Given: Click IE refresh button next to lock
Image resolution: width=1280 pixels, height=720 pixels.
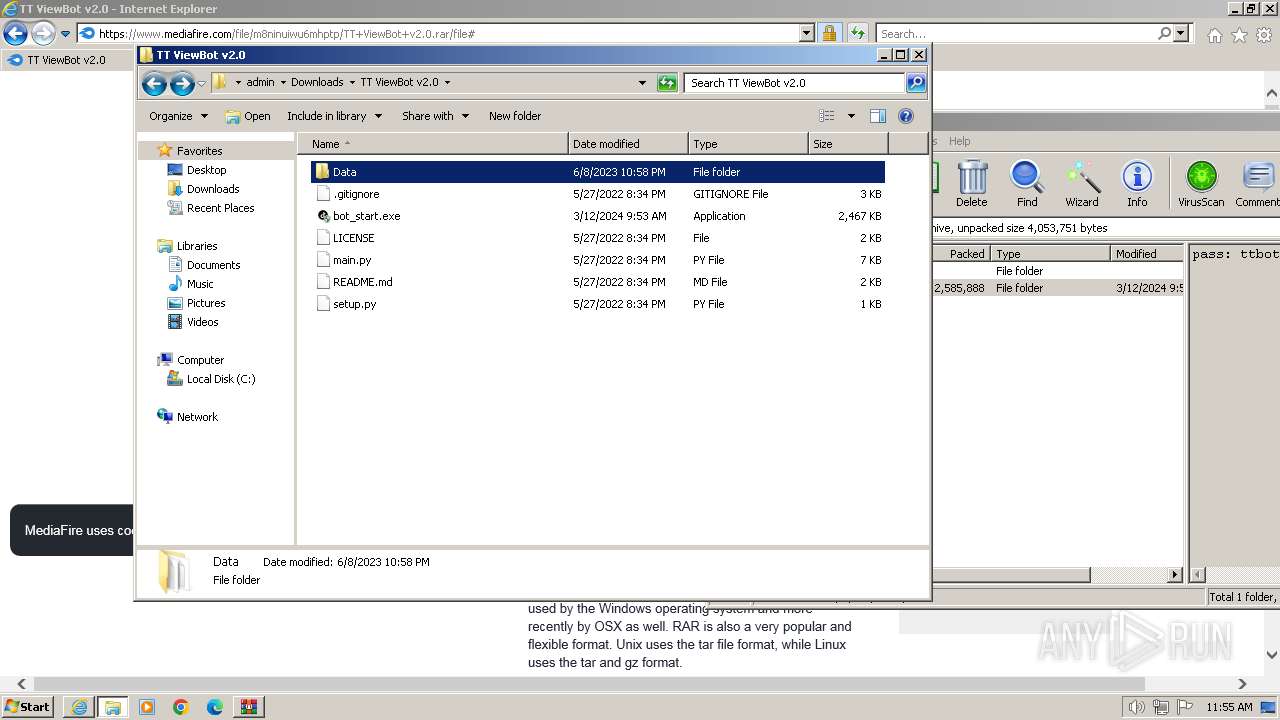Looking at the screenshot, I should click(x=858, y=33).
